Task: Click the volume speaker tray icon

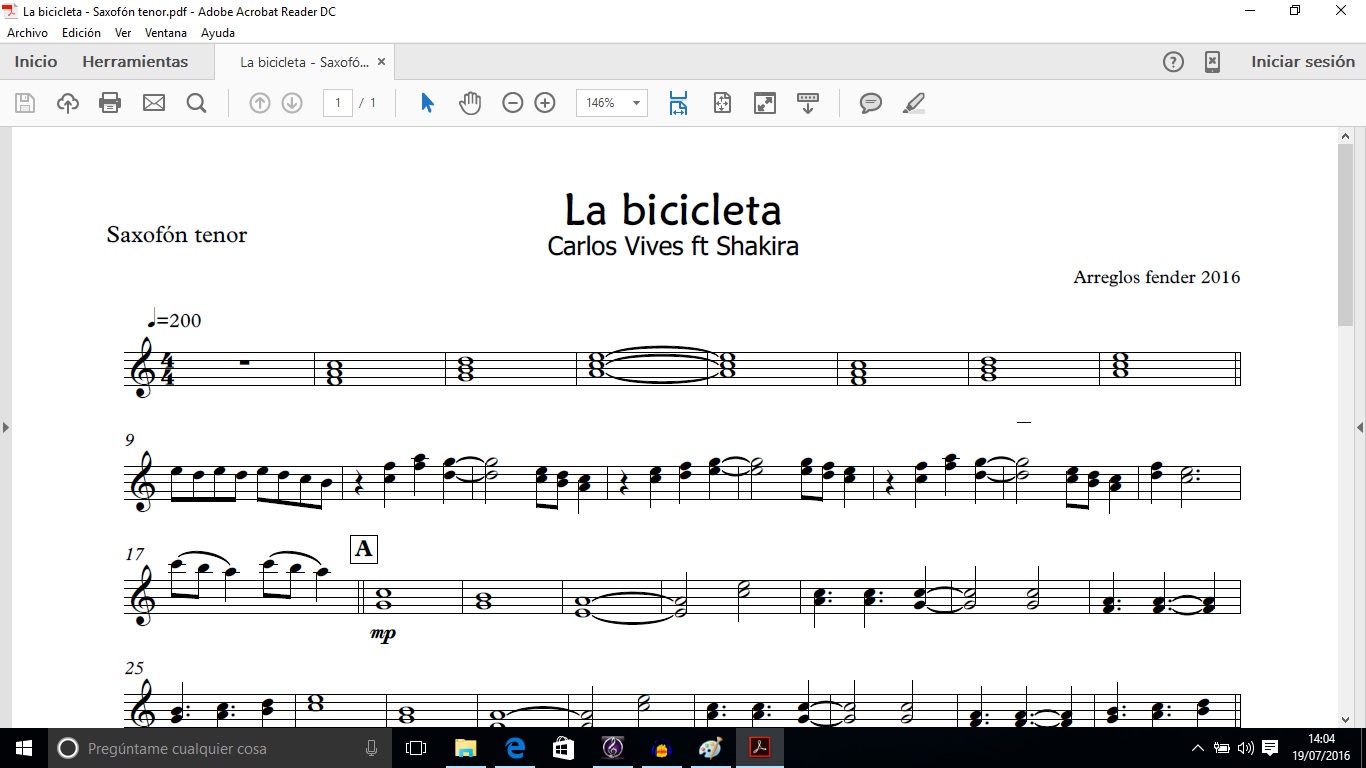Action: 1245,748
